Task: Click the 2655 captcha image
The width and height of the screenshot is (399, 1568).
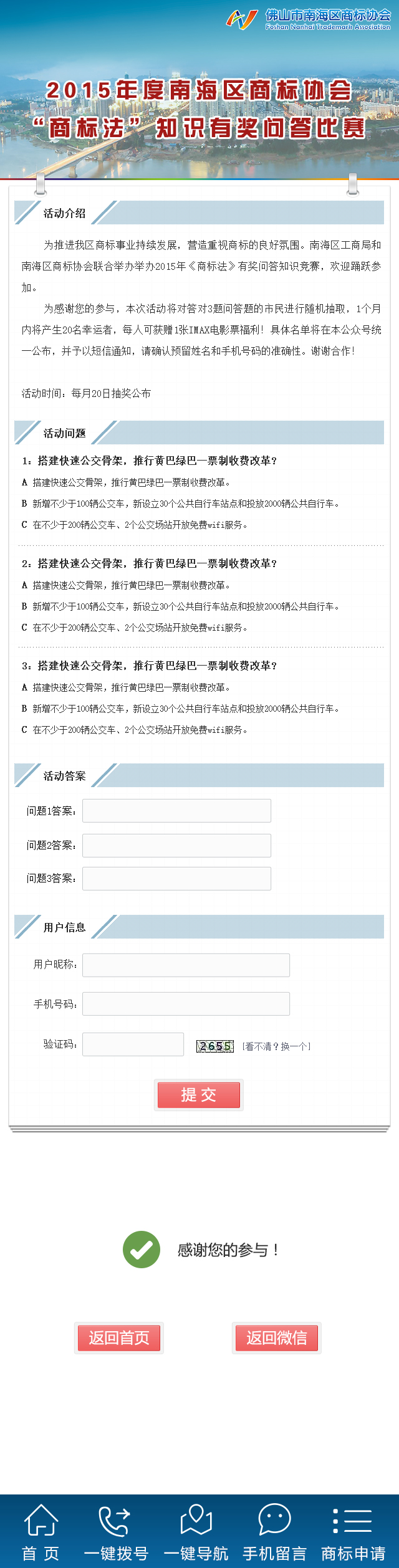Action: click(x=214, y=1046)
